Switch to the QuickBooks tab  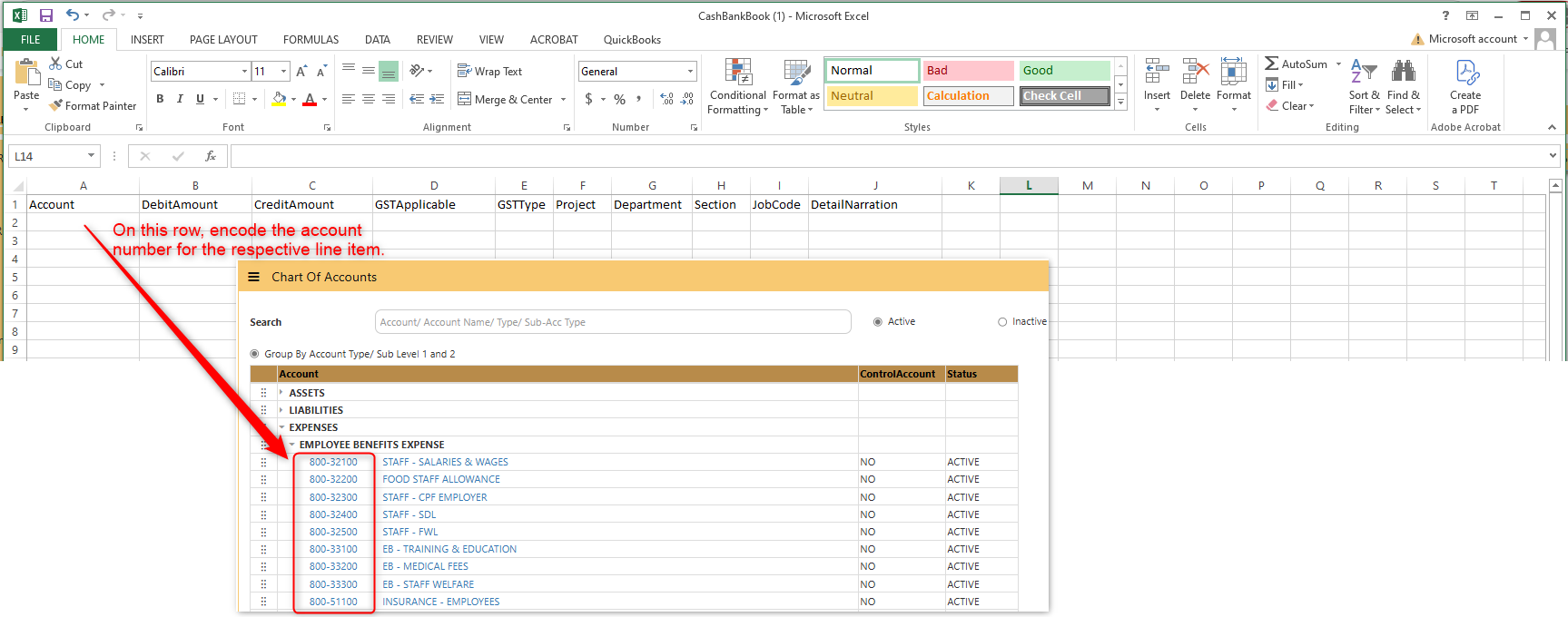pyautogui.click(x=632, y=39)
